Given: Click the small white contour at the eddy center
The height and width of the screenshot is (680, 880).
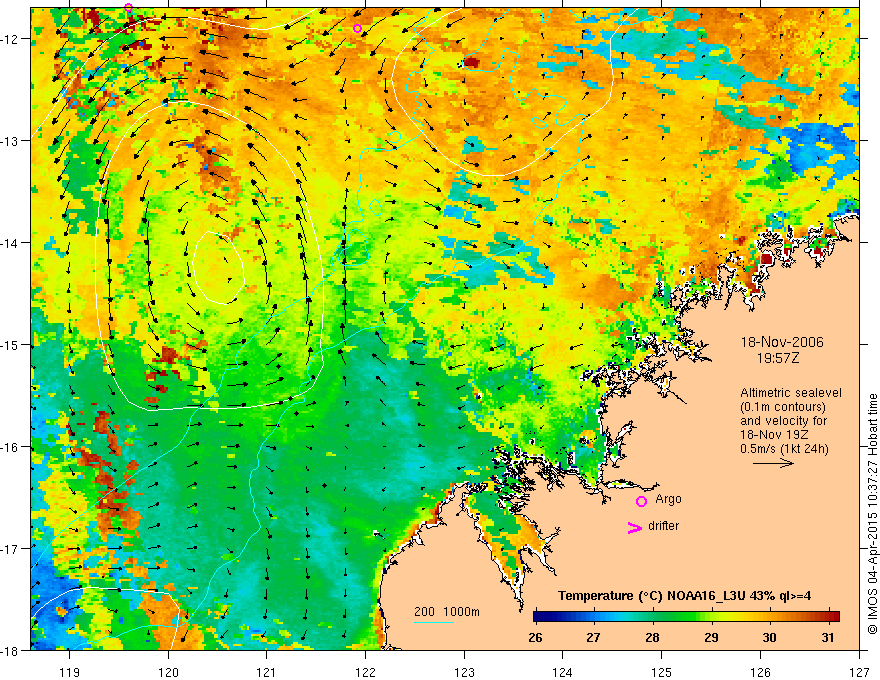Looking at the screenshot, I should coord(218,268).
